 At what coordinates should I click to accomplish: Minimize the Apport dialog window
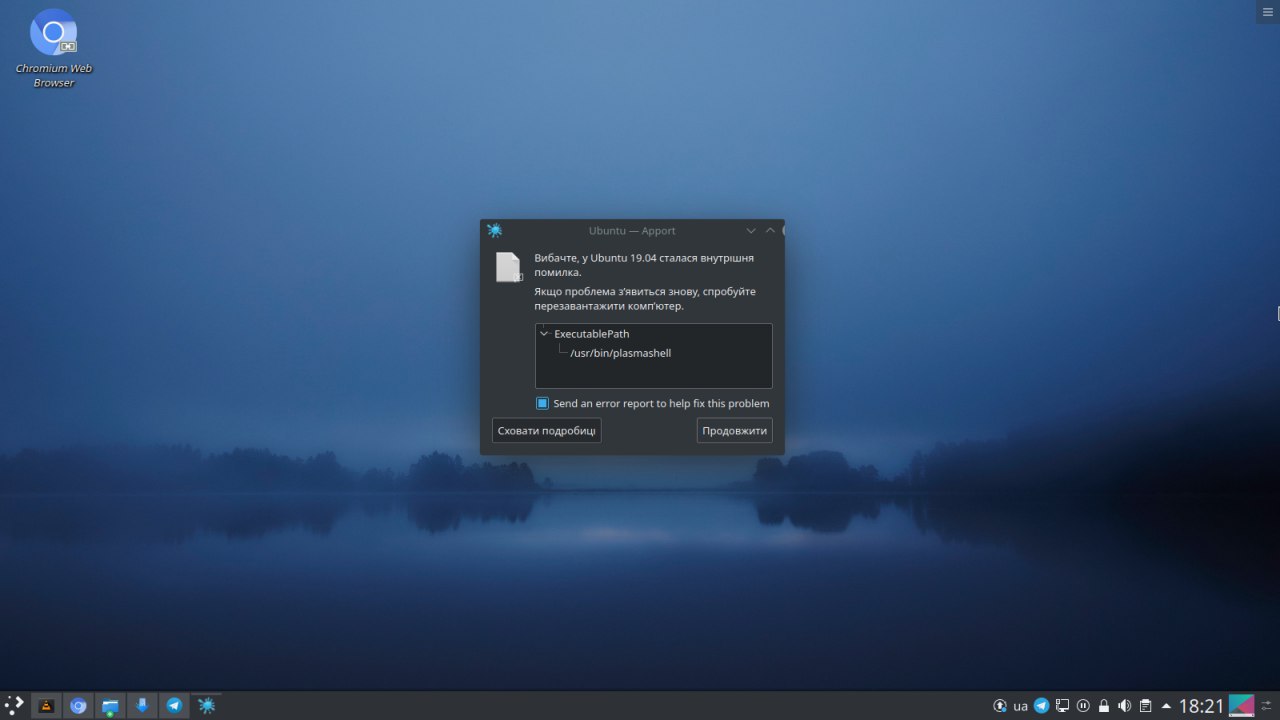pyautogui.click(x=751, y=230)
